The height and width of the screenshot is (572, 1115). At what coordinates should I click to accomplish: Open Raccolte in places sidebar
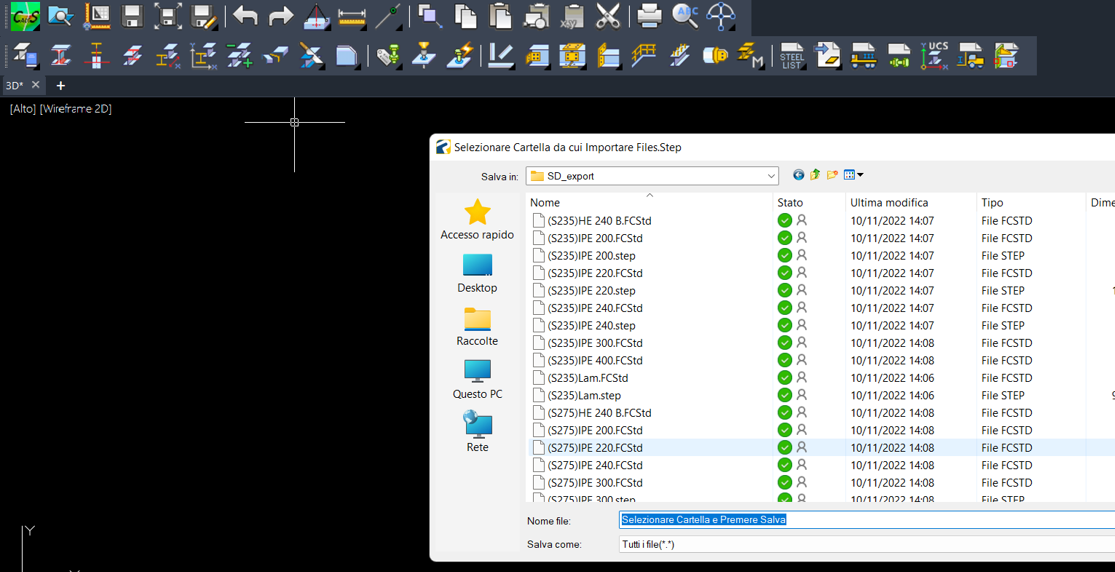(477, 327)
